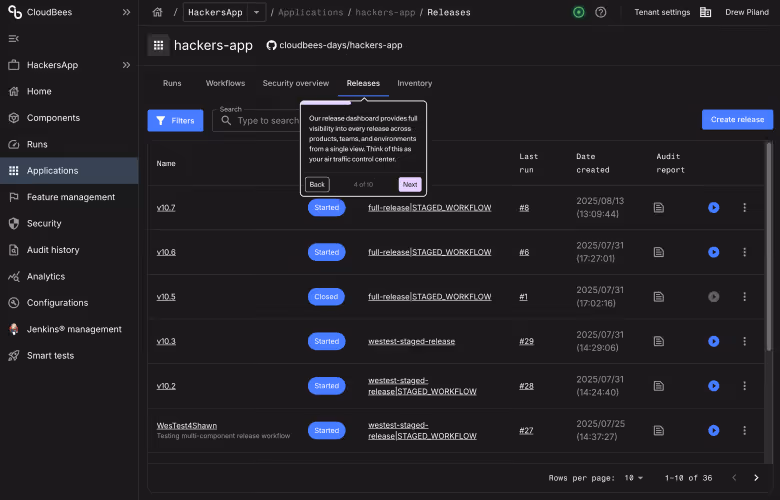Viewport: 780px width, 500px height.
Task: Open more options for WesTest4Shawn
Action: [x=744, y=430]
